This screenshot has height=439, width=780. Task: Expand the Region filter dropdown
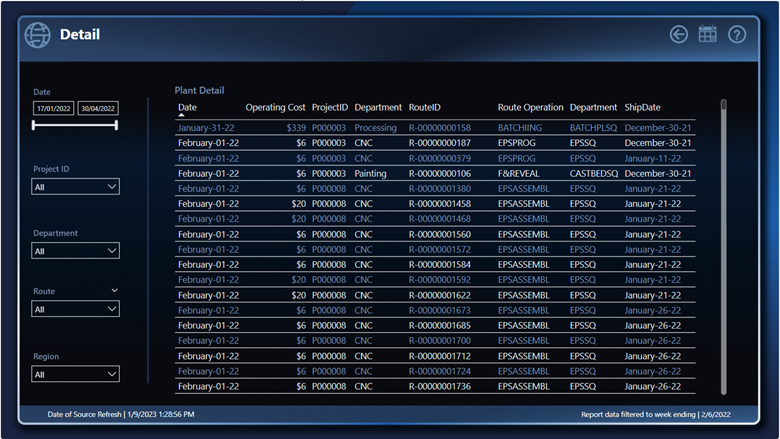click(x=75, y=374)
